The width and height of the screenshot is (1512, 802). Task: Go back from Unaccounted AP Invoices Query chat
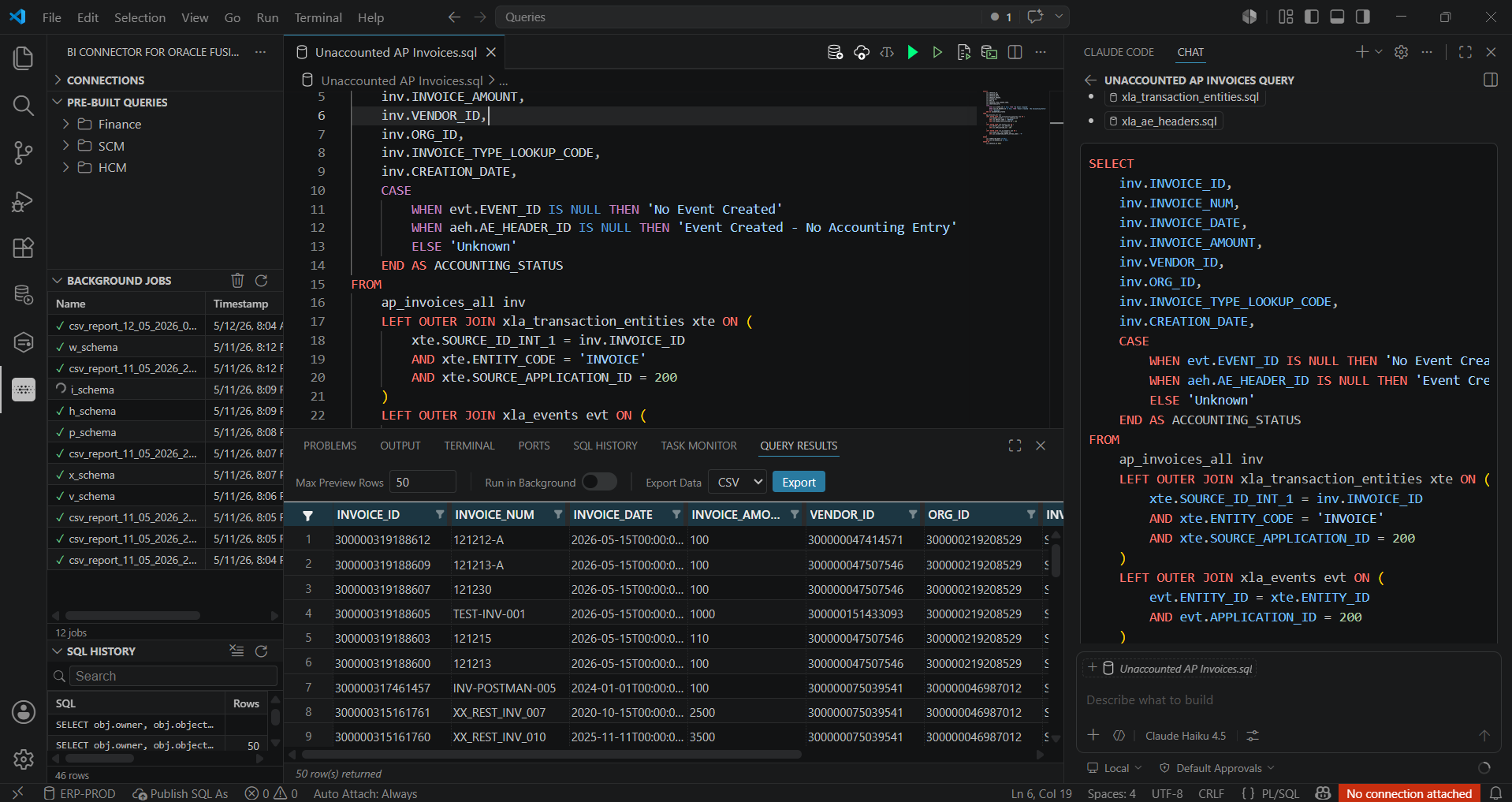click(1090, 80)
